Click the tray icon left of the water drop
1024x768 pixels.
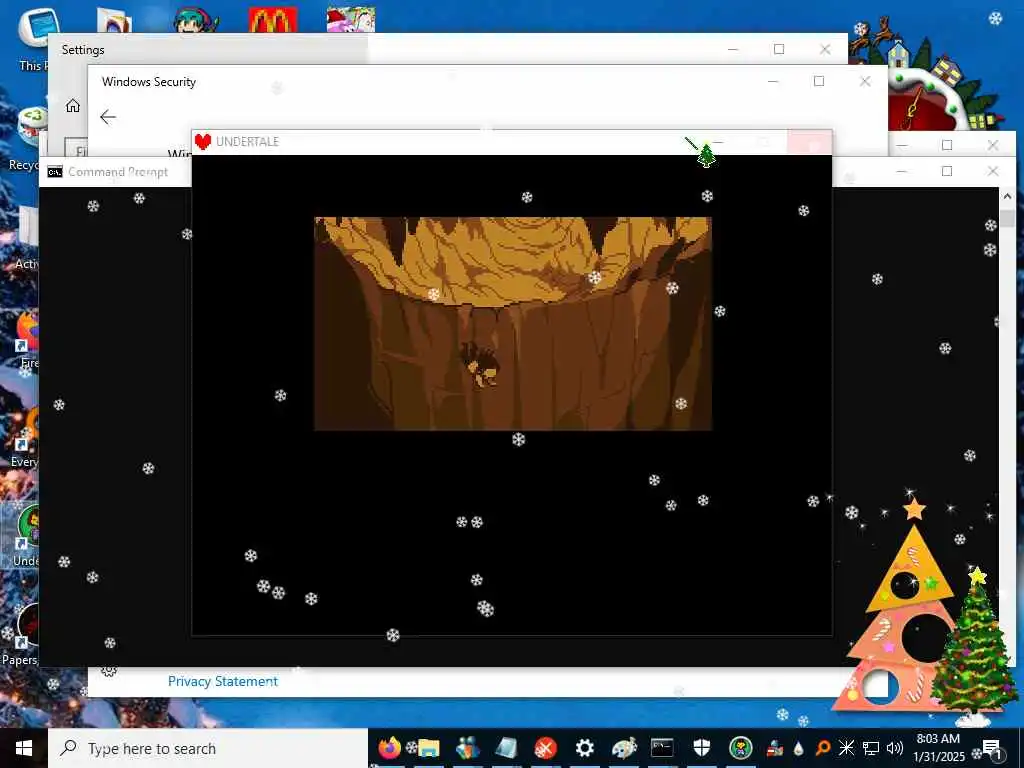tap(775, 748)
